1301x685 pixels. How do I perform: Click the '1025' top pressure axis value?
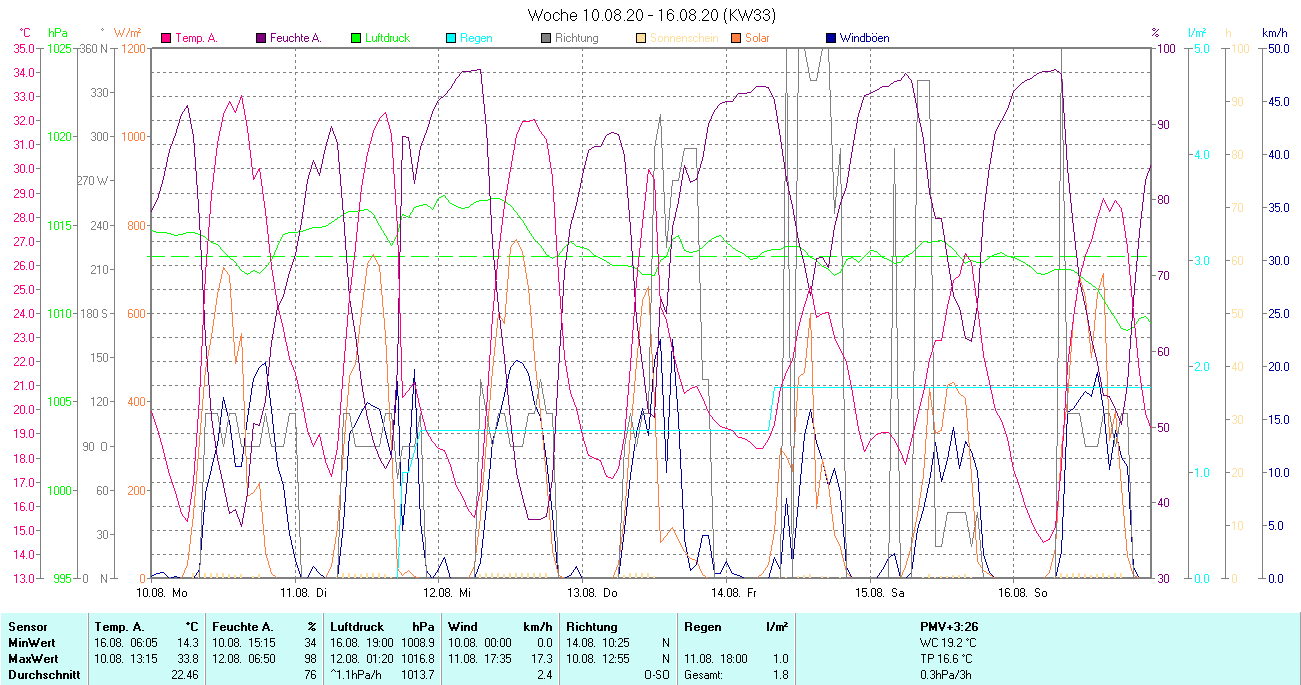[x=60, y=48]
